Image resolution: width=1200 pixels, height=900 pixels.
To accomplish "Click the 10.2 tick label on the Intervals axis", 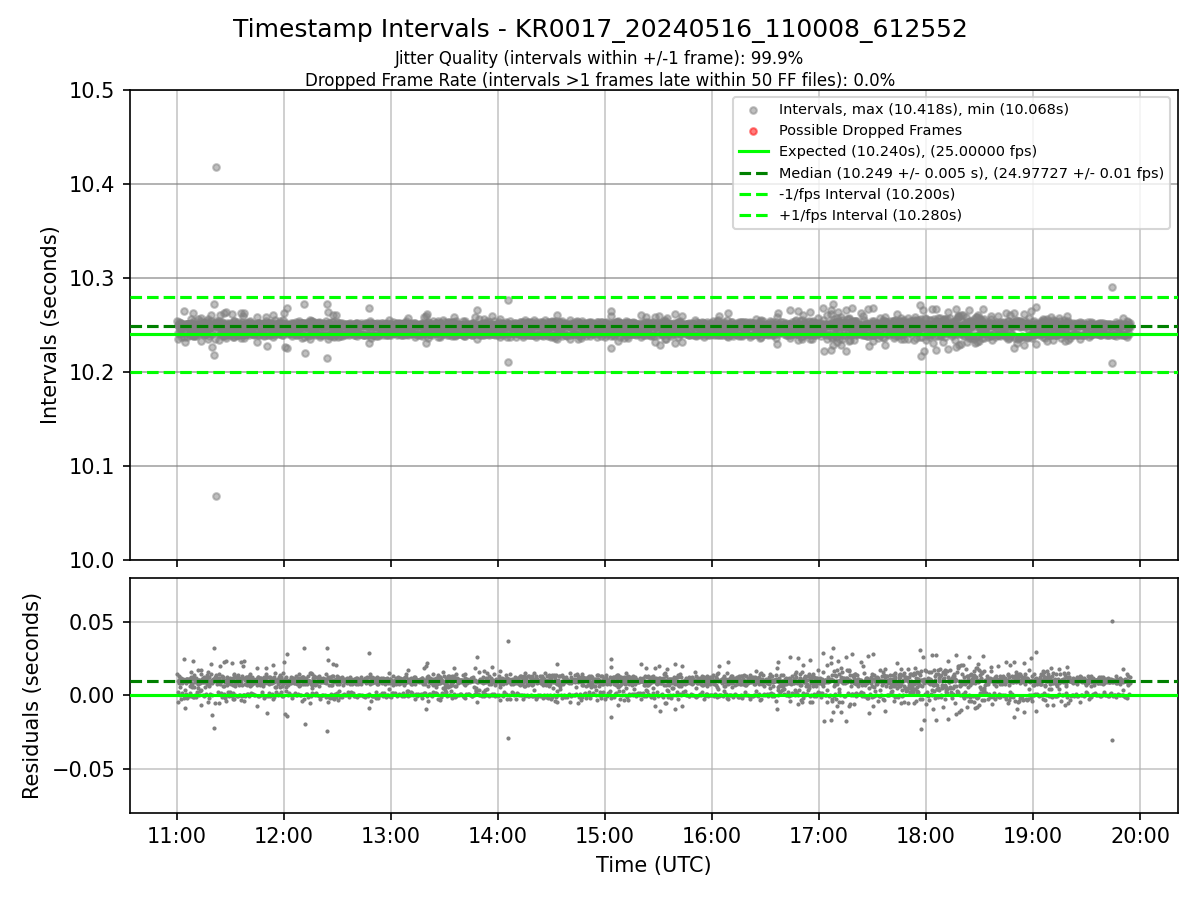I will pos(91,373).
